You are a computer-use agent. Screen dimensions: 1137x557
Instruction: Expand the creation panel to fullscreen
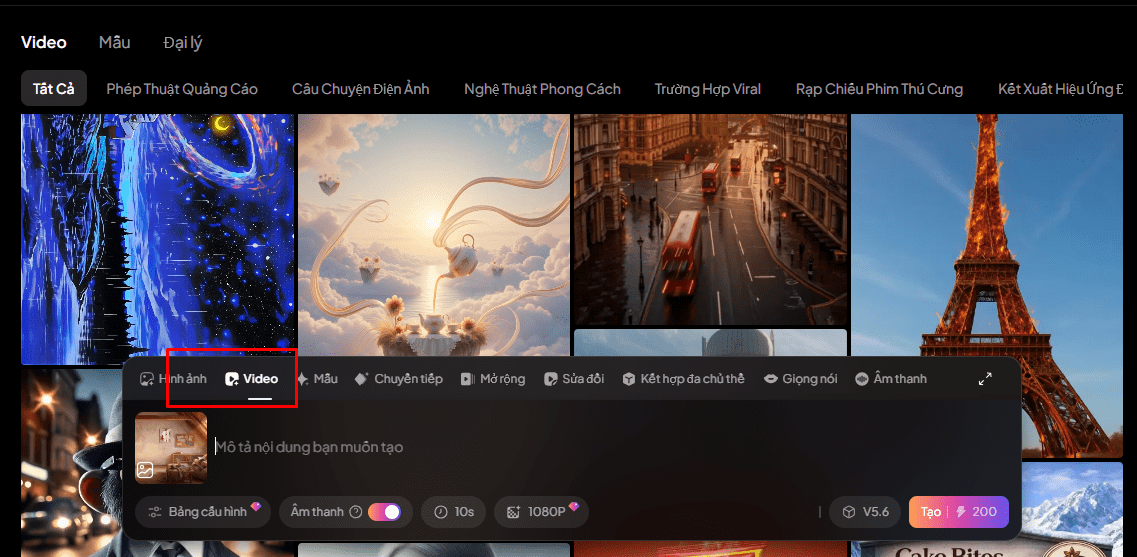pos(985,379)
